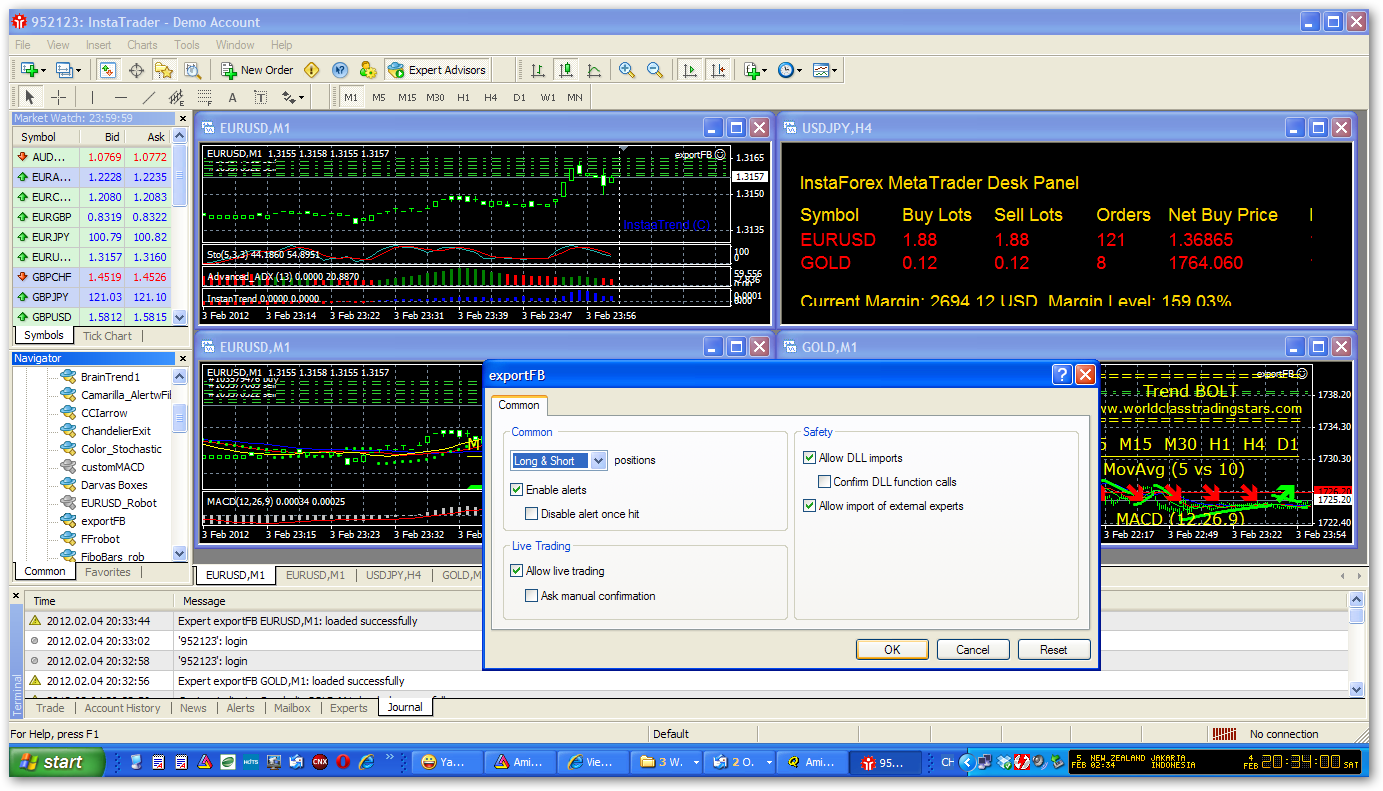Viewport: 1383px width, 791px height.
Task: Click the exportFB dialog help button
Action: [x=1062, y=375]
